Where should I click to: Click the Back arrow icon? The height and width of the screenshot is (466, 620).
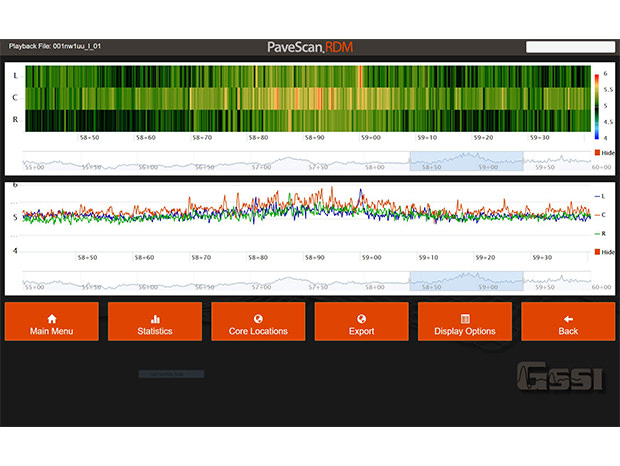click(568, 319)
